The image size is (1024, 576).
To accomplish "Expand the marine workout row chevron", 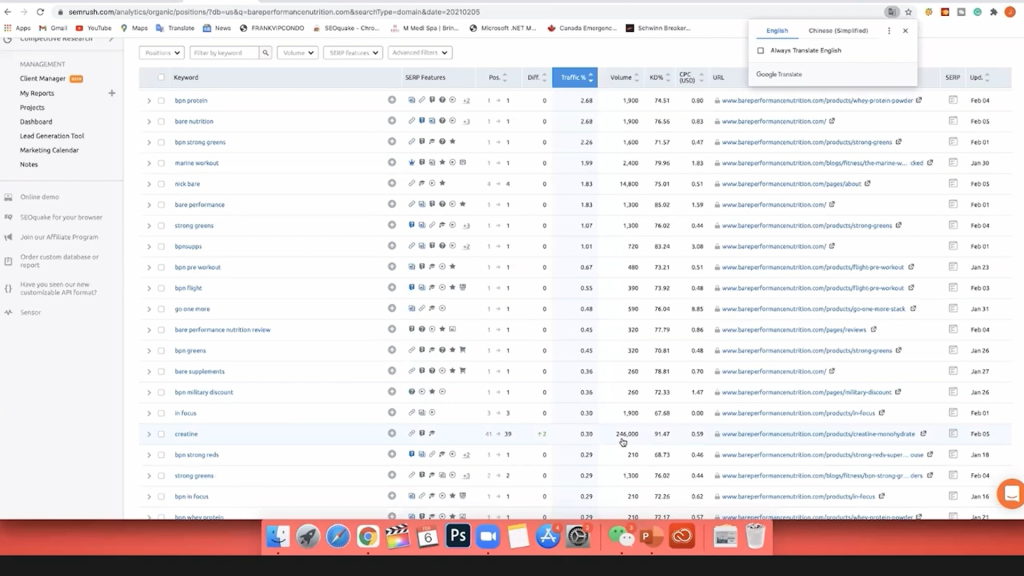I will tap(149, 163).
